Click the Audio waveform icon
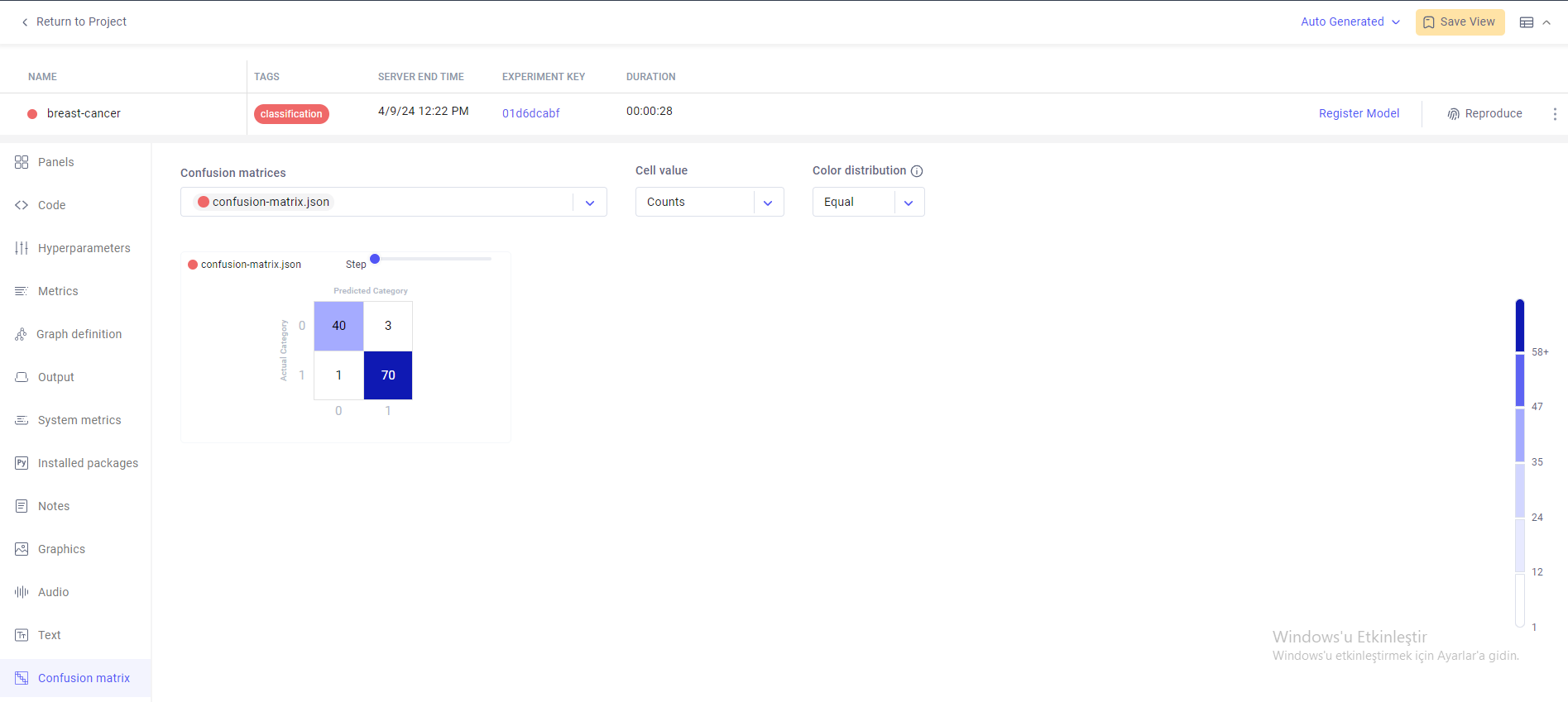This screenshot has width=1568, height=702. (x=22, y=592)
